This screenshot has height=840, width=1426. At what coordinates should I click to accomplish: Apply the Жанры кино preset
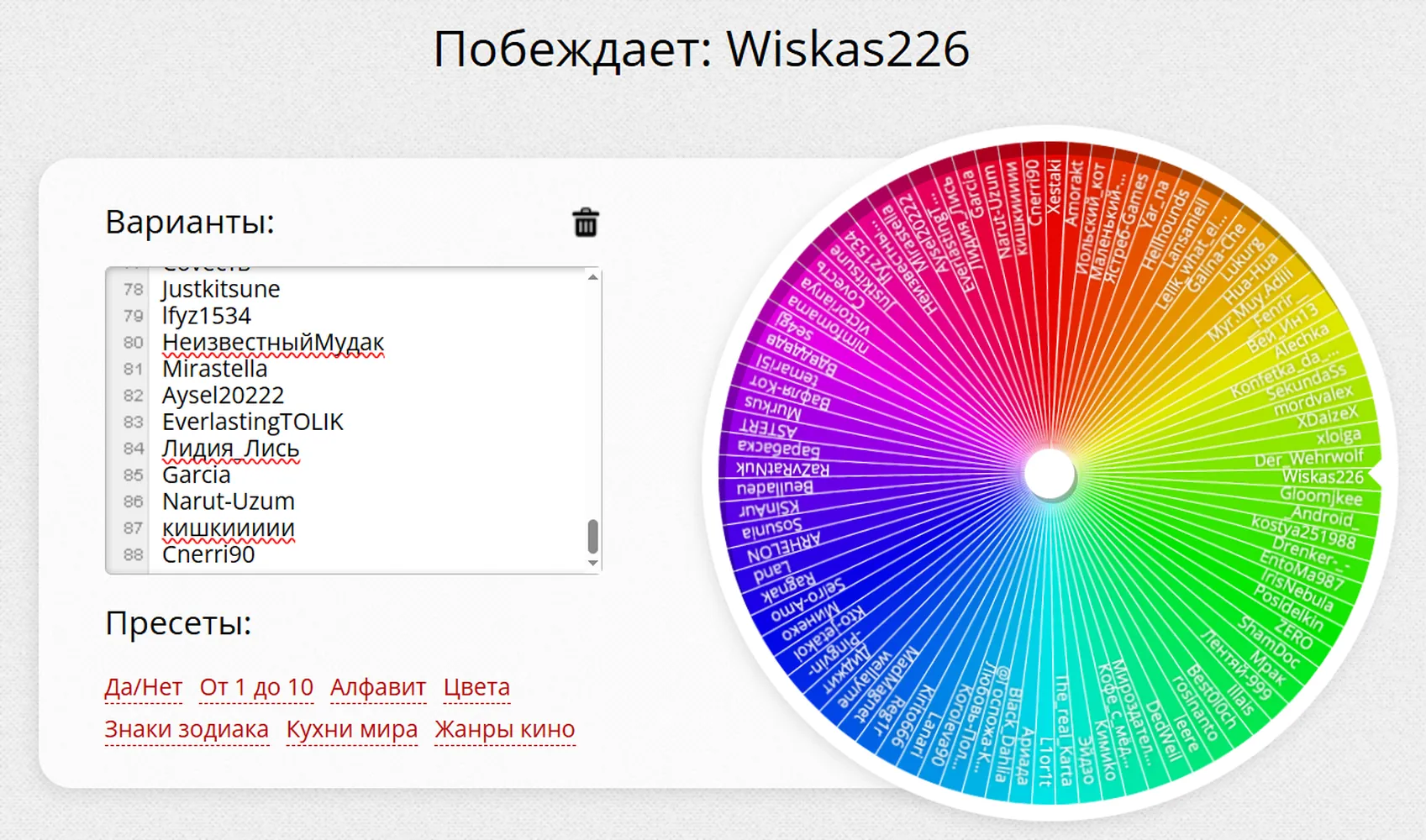(x=505, y=730)
